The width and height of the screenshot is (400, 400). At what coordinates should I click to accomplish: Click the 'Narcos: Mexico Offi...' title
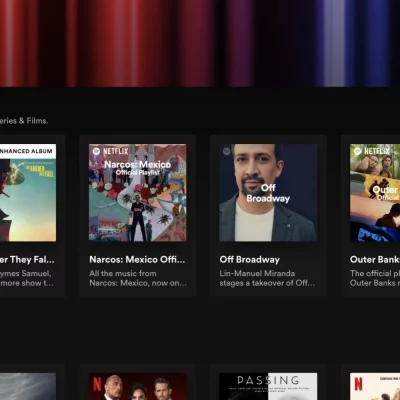coord(137,260)
